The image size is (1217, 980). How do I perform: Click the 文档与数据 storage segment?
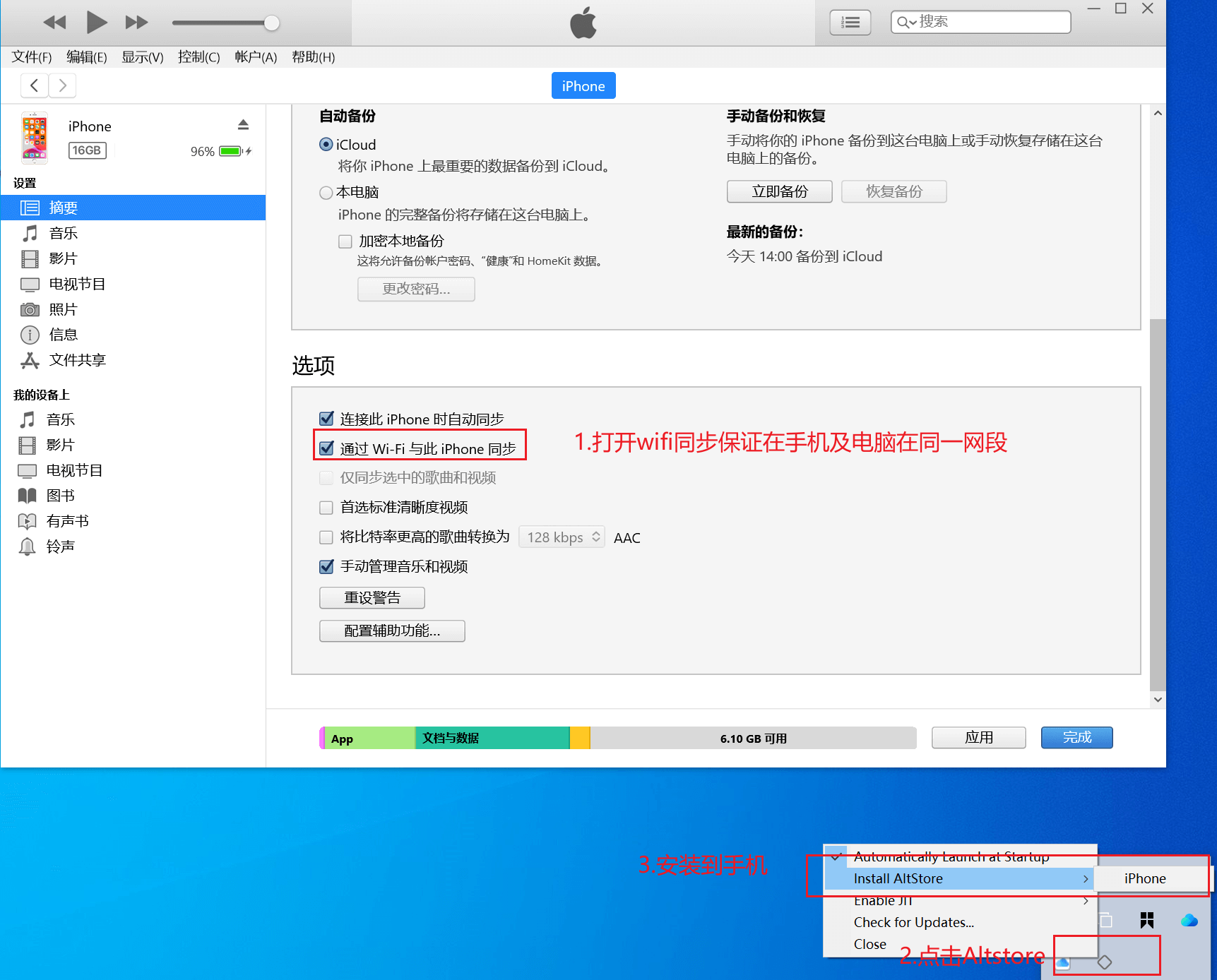click(492, 738)
